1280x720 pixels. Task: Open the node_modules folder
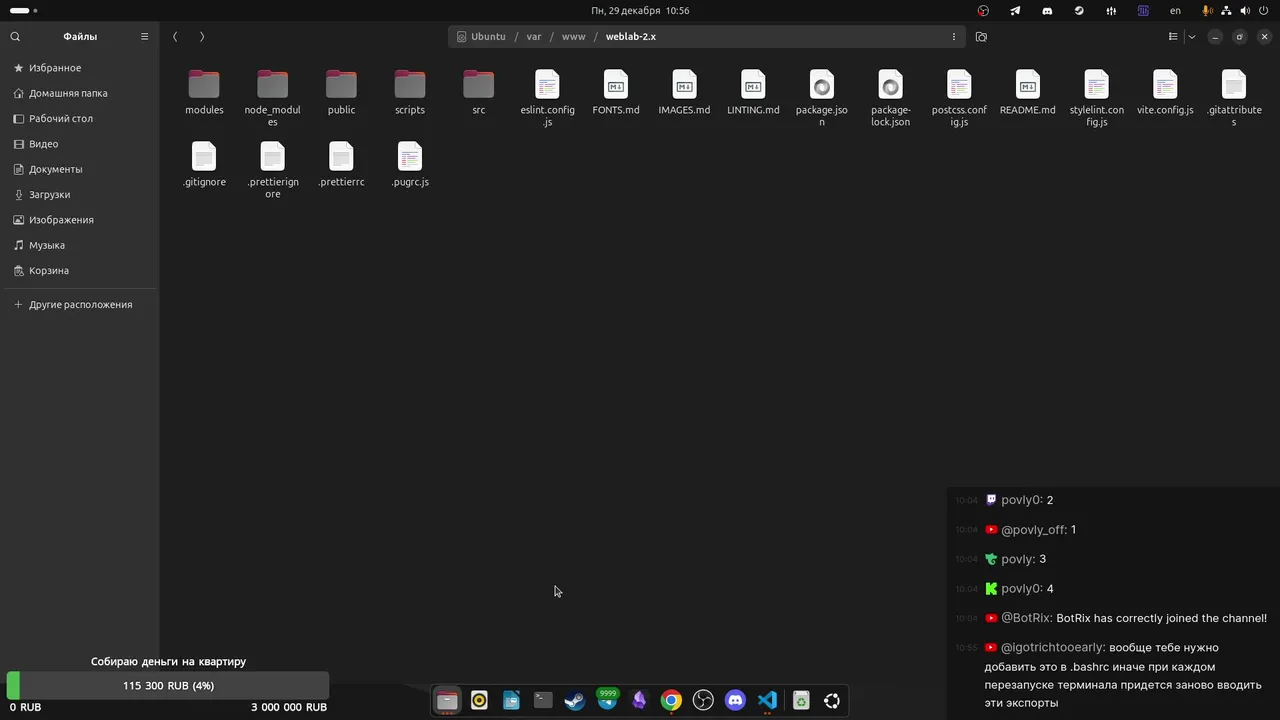272,98
